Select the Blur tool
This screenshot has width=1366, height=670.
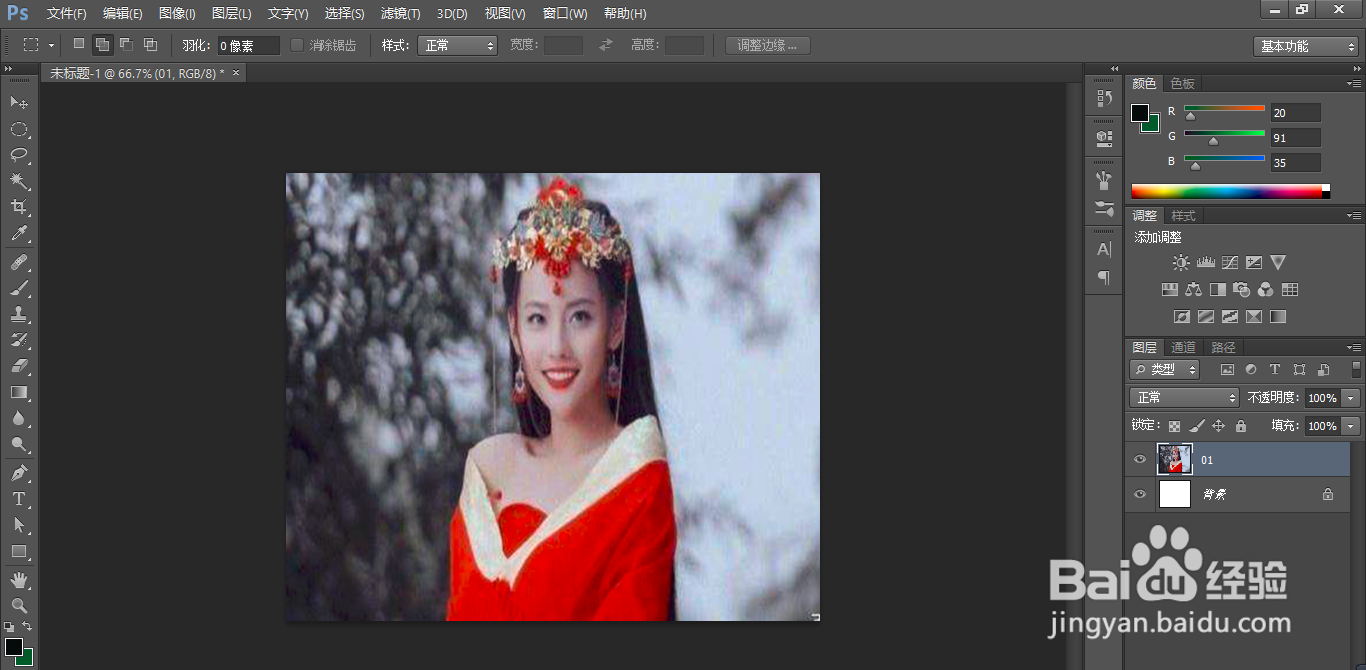[19, 418]
